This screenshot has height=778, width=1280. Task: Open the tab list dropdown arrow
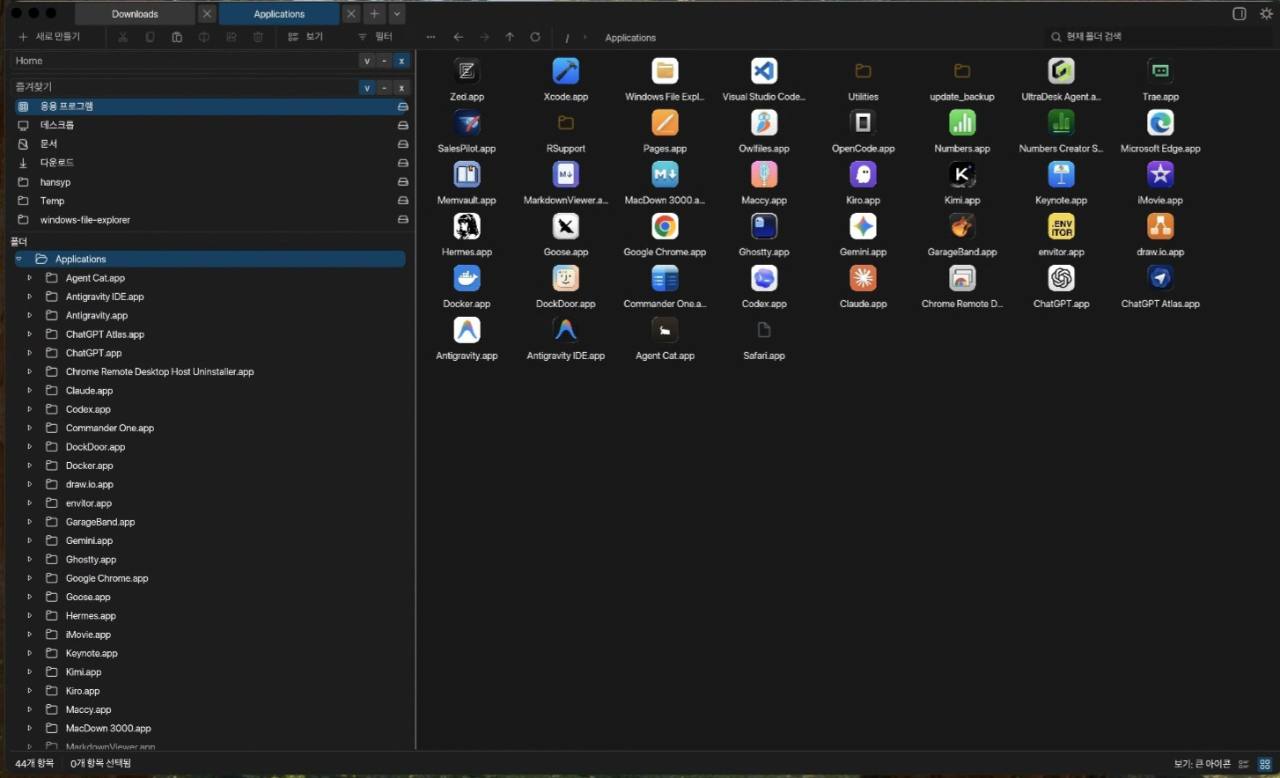point(397,14)
